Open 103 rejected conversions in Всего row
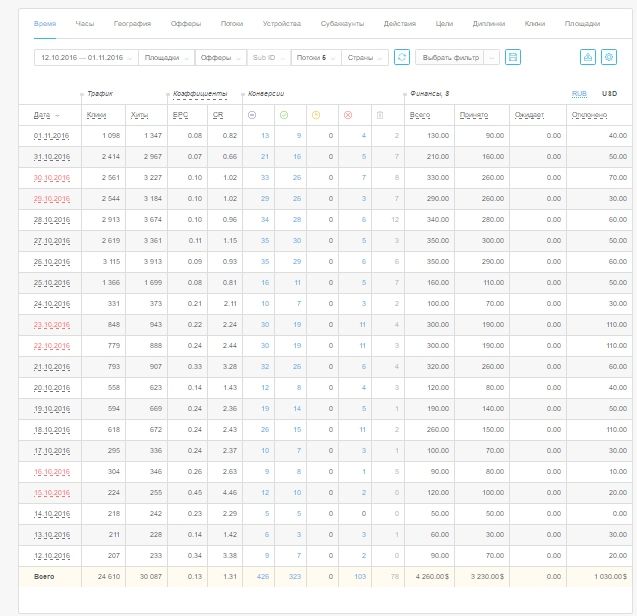The width and height of the screenshot is (637, 616). click(360, 577)
